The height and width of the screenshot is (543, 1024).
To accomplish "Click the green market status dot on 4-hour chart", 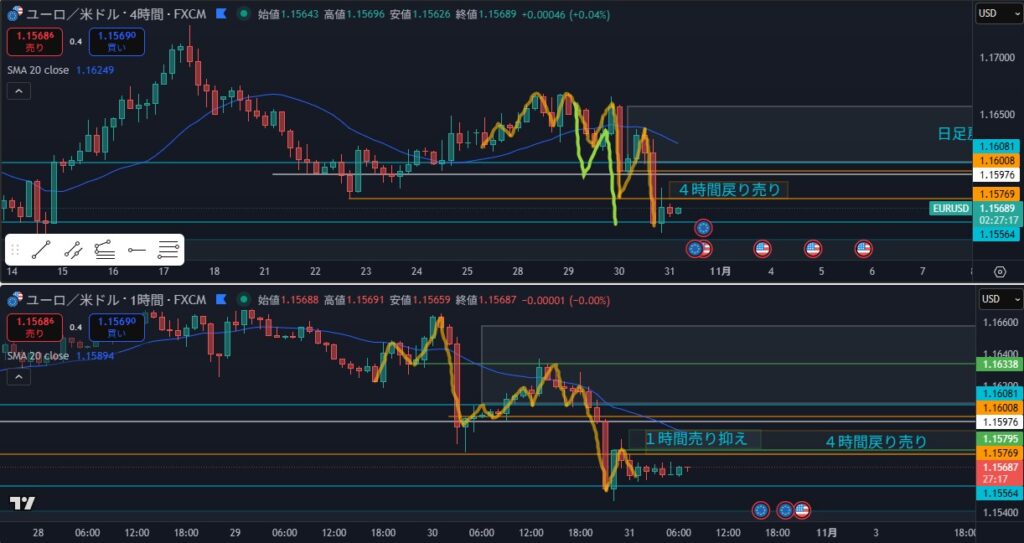I will coord(244,13).
